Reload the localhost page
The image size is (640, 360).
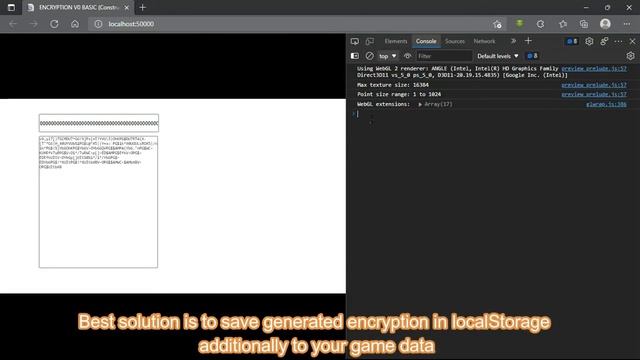54,24
